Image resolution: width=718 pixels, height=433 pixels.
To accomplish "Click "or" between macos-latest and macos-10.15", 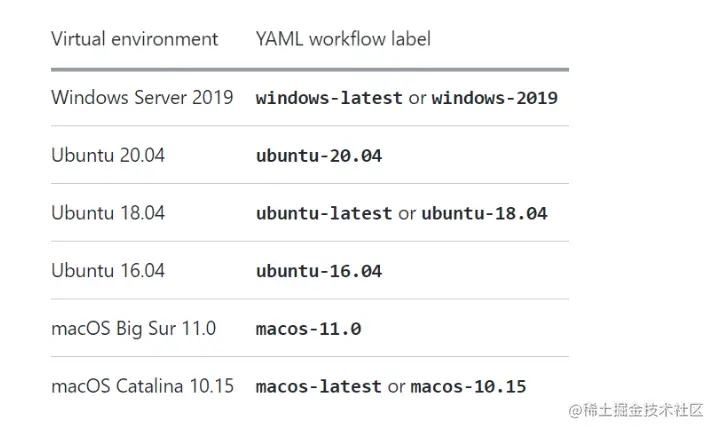I will coord(396,386).
